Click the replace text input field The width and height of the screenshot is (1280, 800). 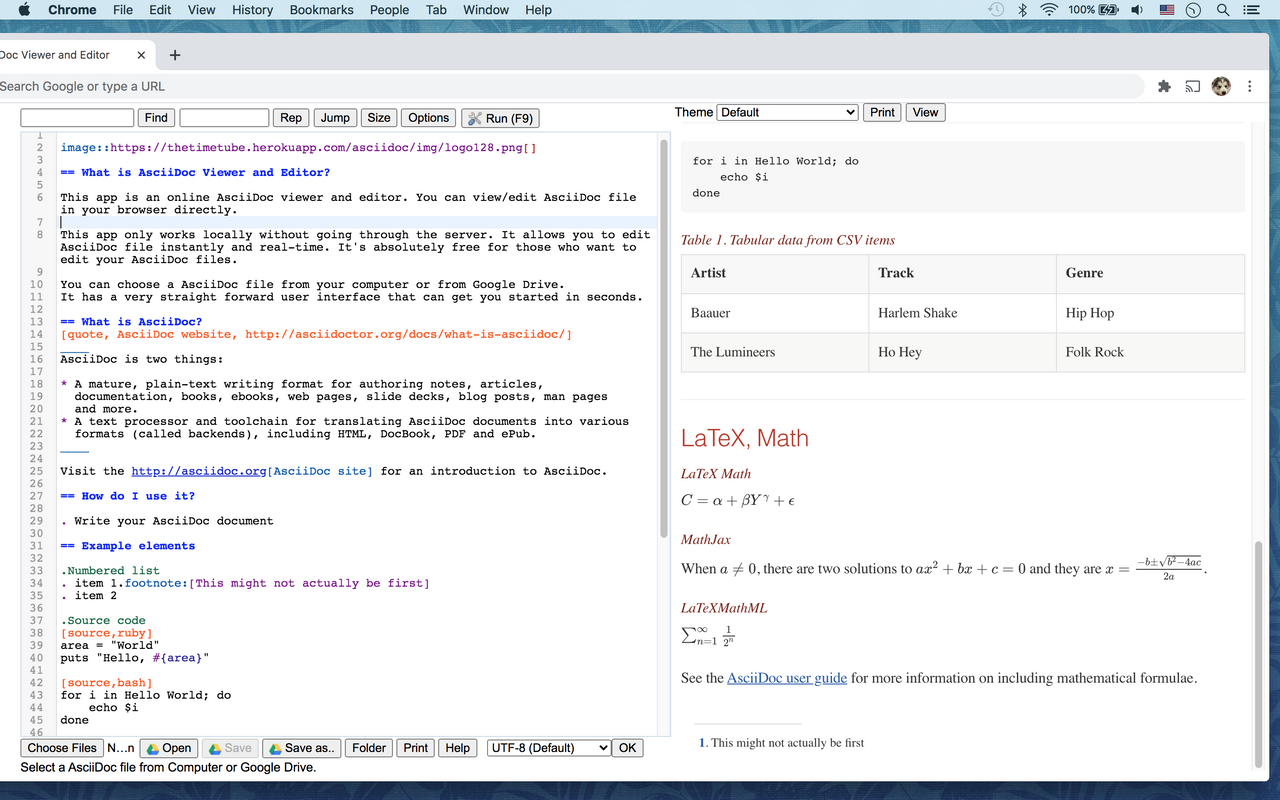tap(224, 118)
